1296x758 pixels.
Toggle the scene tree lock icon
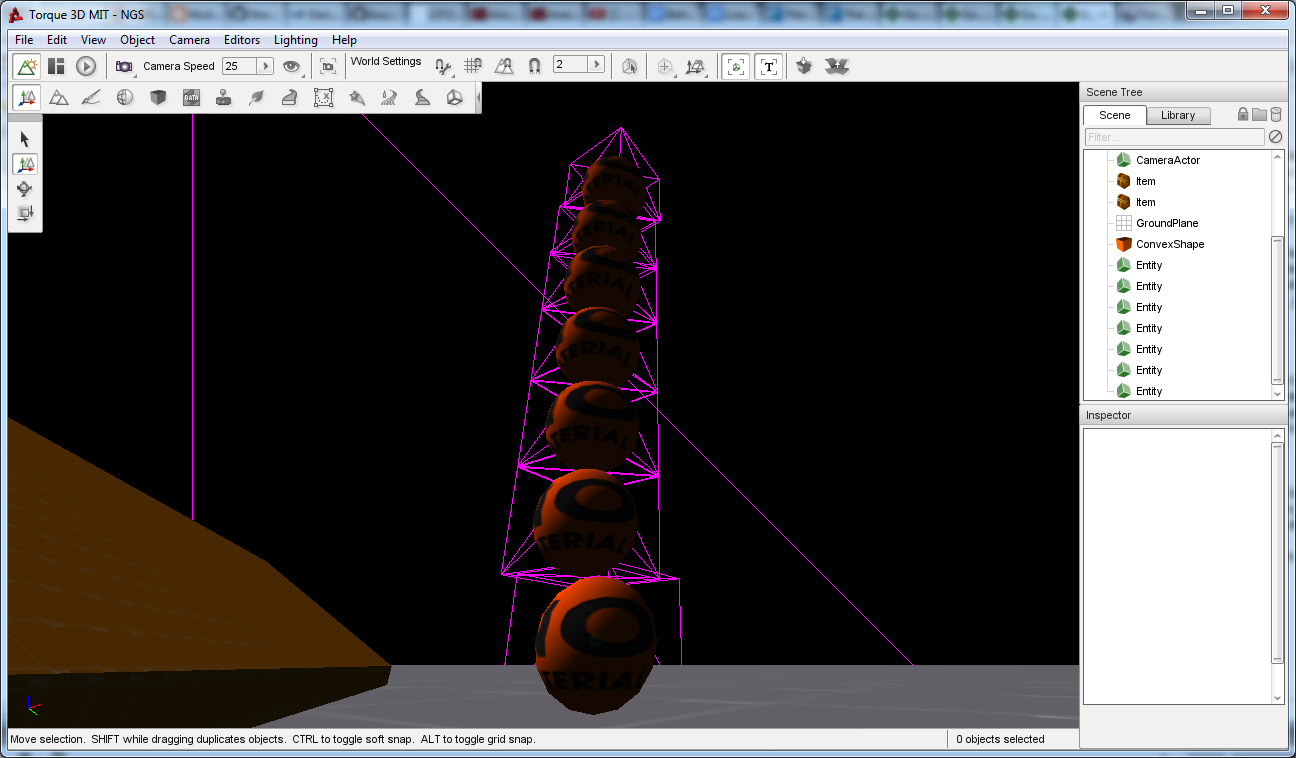pos(1243,114)
